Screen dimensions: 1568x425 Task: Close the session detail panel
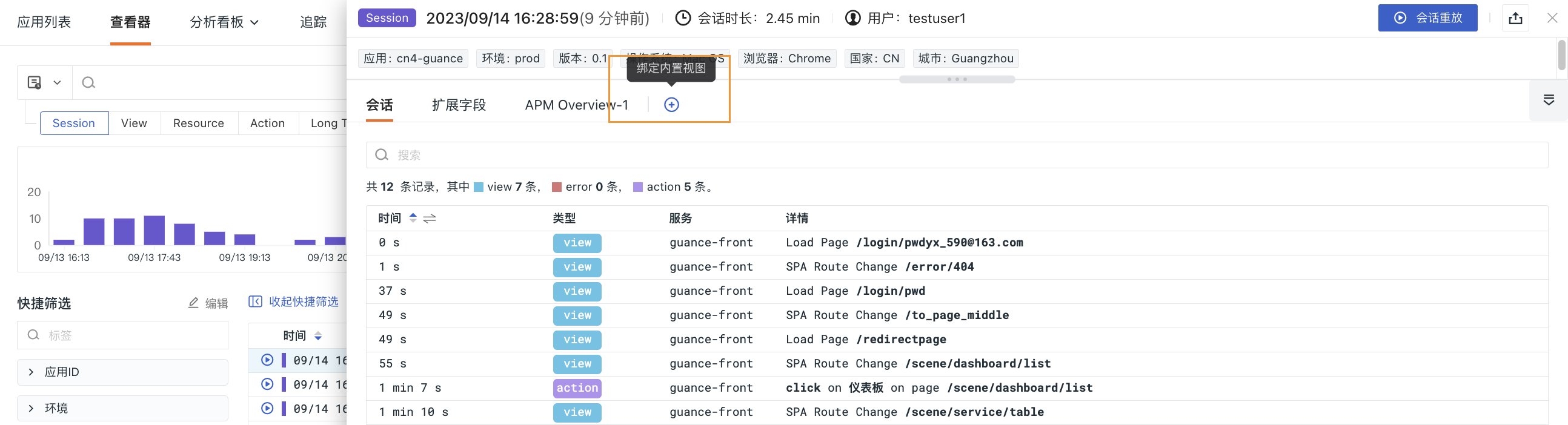(1552, 18)
